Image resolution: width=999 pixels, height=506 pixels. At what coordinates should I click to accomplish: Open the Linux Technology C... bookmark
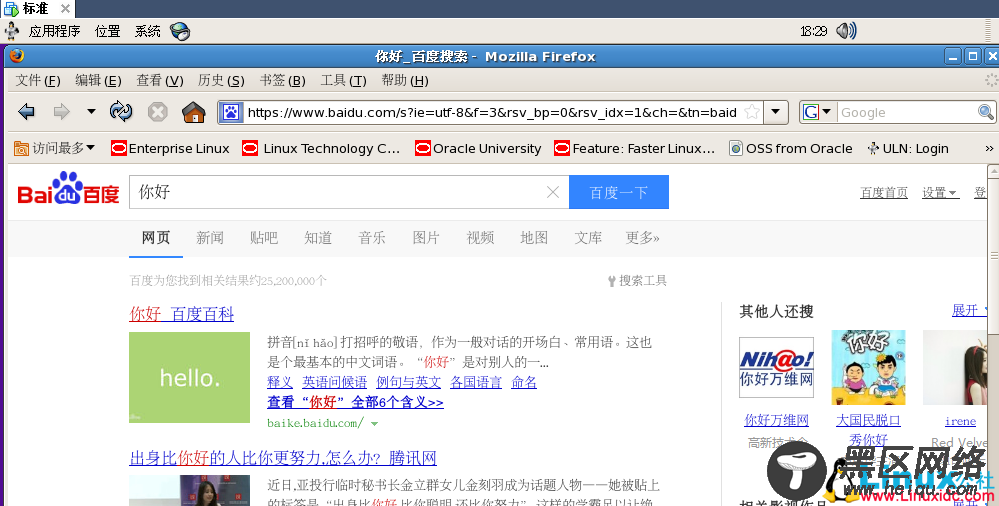[x=321, y=148]
